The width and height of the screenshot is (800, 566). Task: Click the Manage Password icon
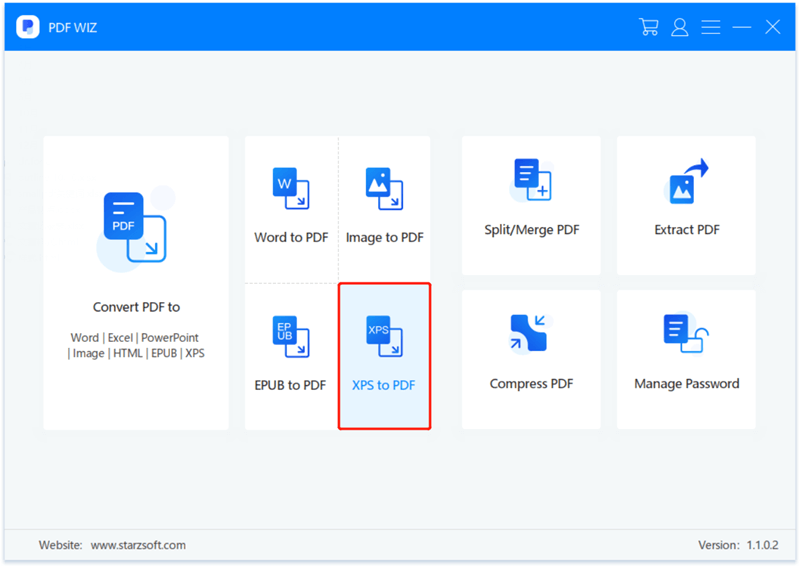tap(686, 333)
